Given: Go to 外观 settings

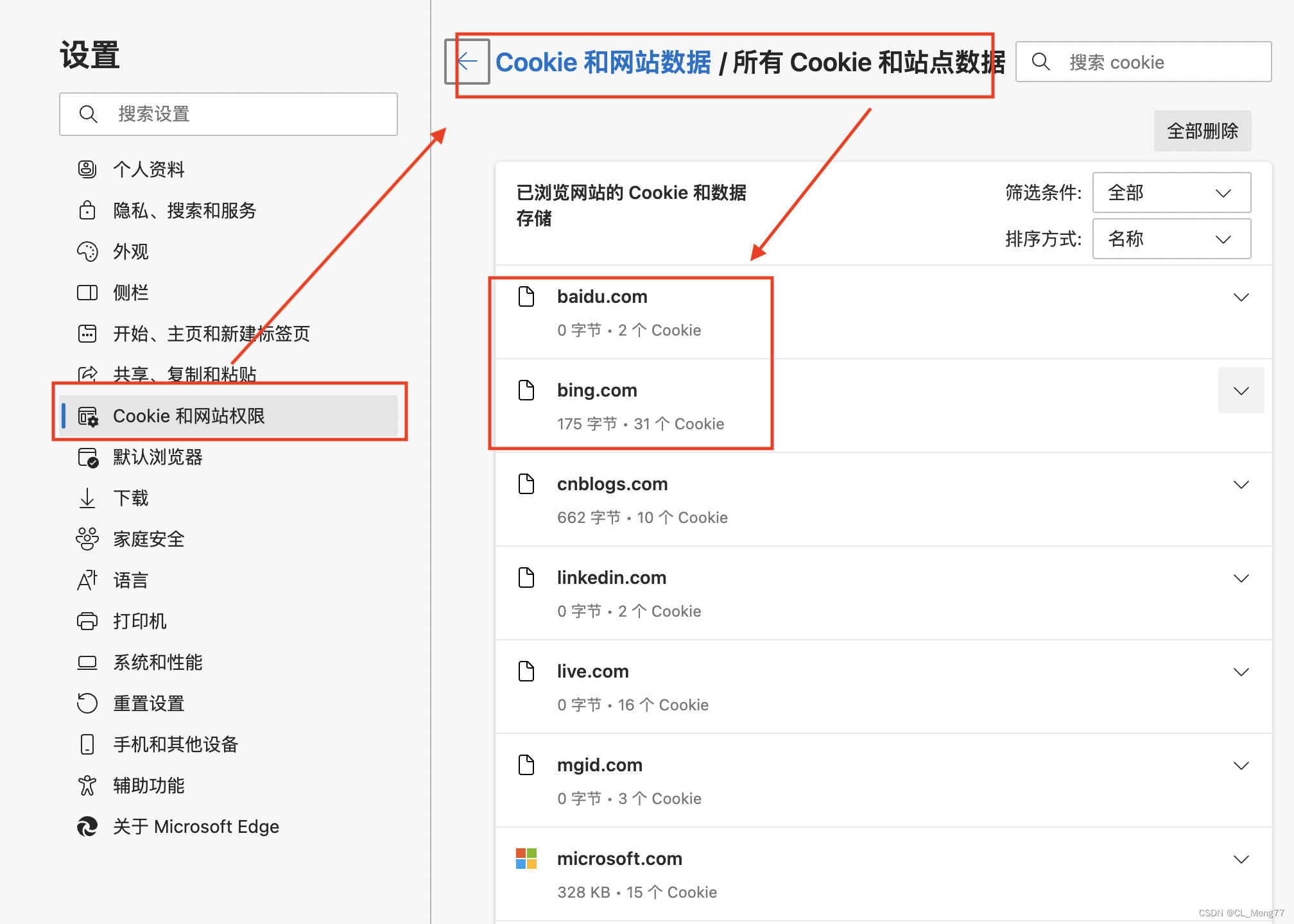Looking at the screenshot, I should (x=229, y=252).
